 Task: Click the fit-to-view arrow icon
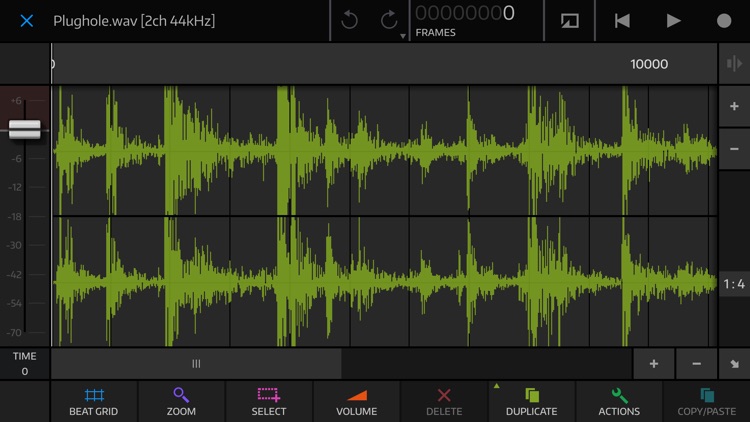734,364
